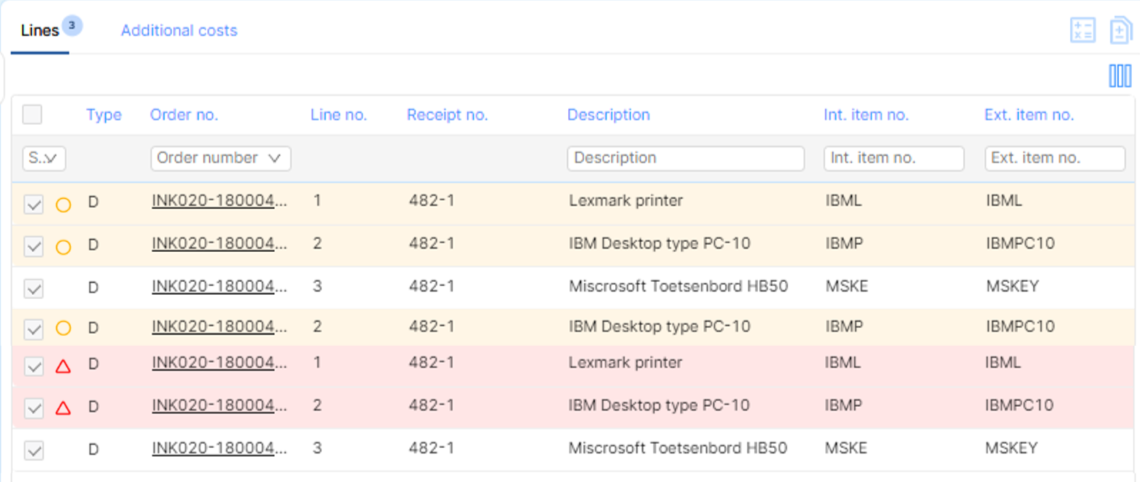Switch to the Additional costs tab
1140x482 pixels.
pyautogui.click(x=179, y=31)
